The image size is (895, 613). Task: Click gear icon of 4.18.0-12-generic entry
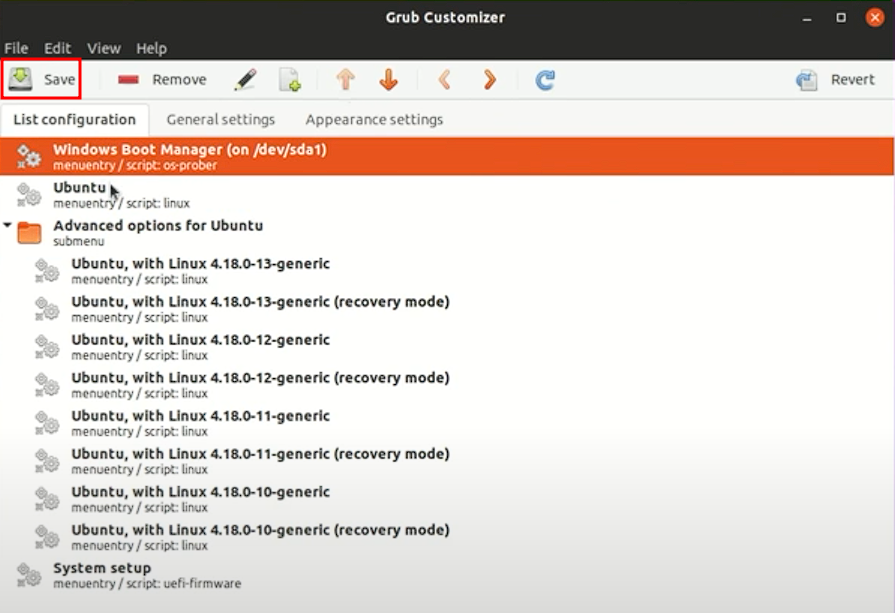pyautogui.click(x=47, y=347)
